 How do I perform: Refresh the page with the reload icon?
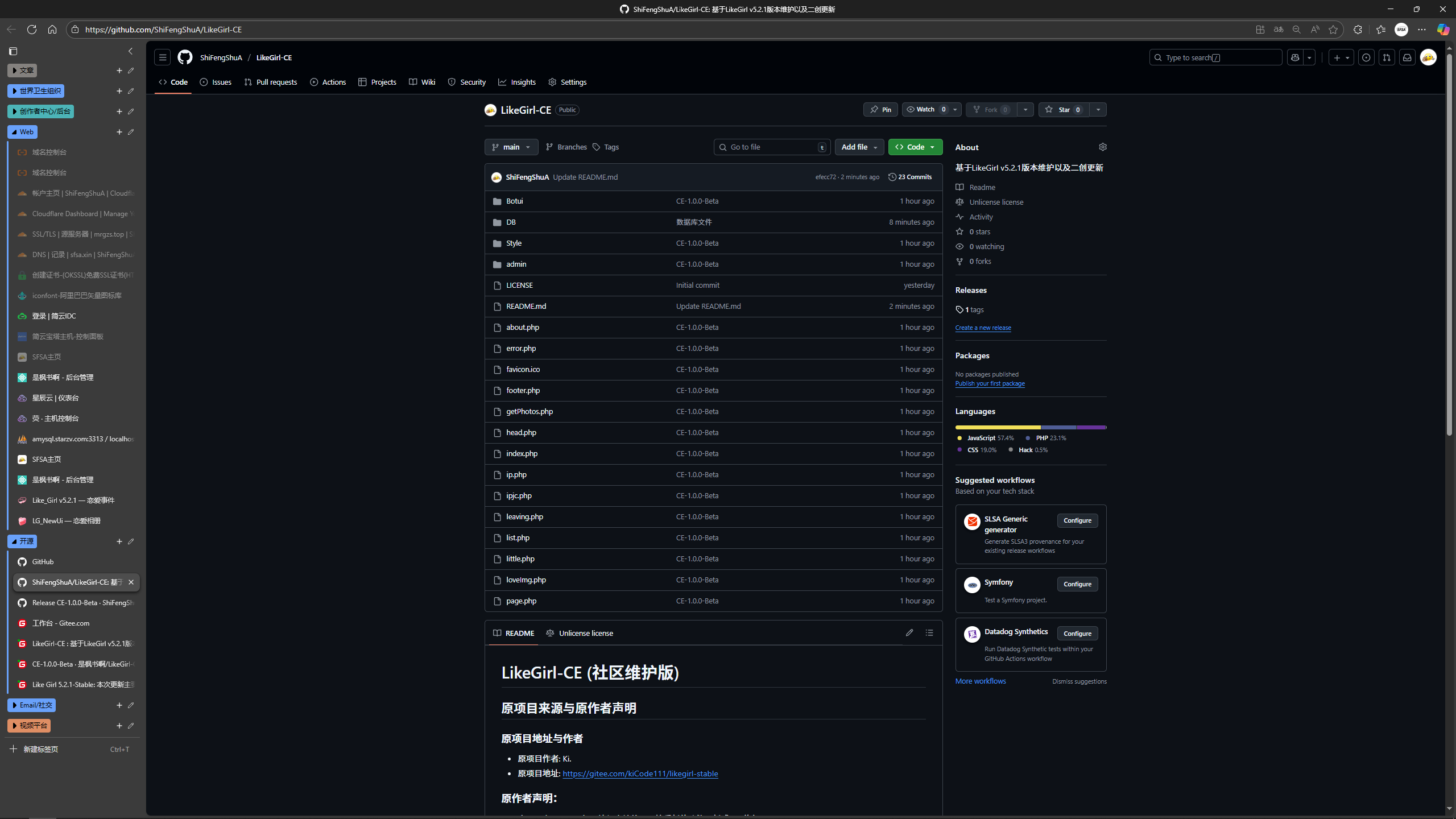click(32, 30)
